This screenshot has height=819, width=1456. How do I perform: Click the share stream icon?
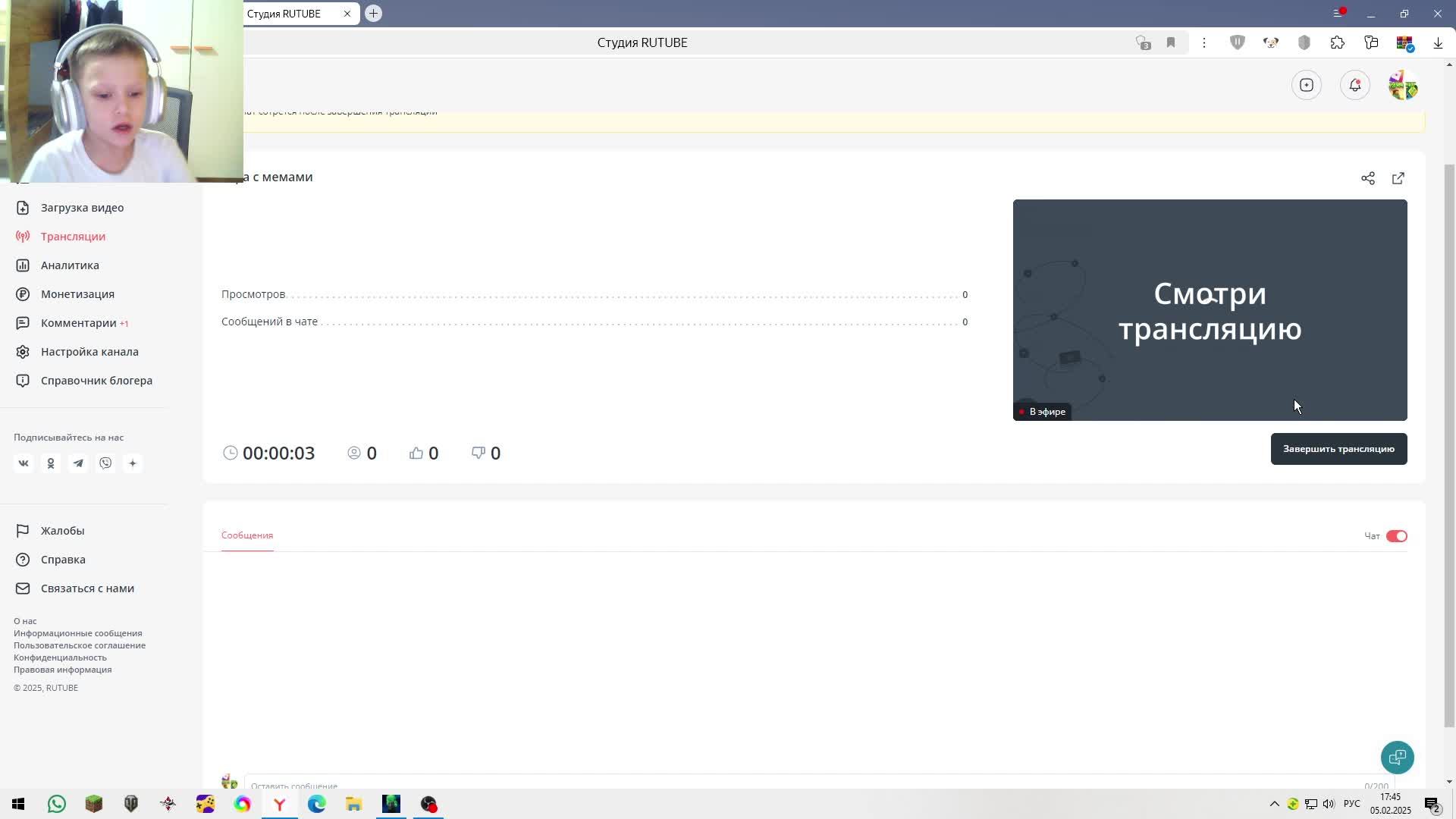click(1368, 178)
